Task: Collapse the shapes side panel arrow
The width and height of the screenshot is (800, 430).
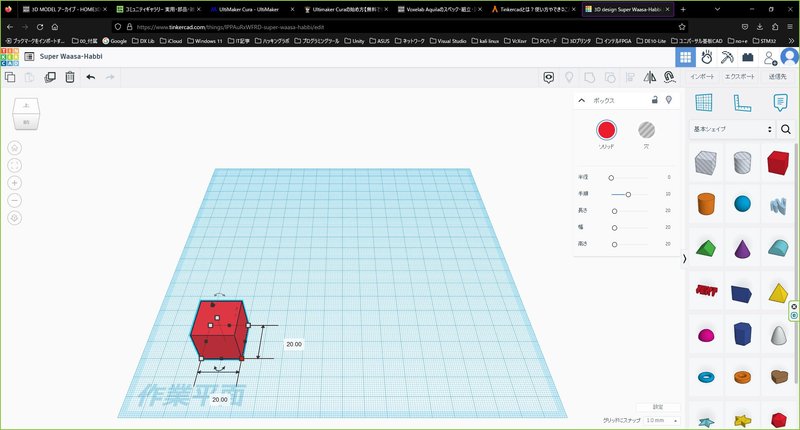Action: [684, 259]
